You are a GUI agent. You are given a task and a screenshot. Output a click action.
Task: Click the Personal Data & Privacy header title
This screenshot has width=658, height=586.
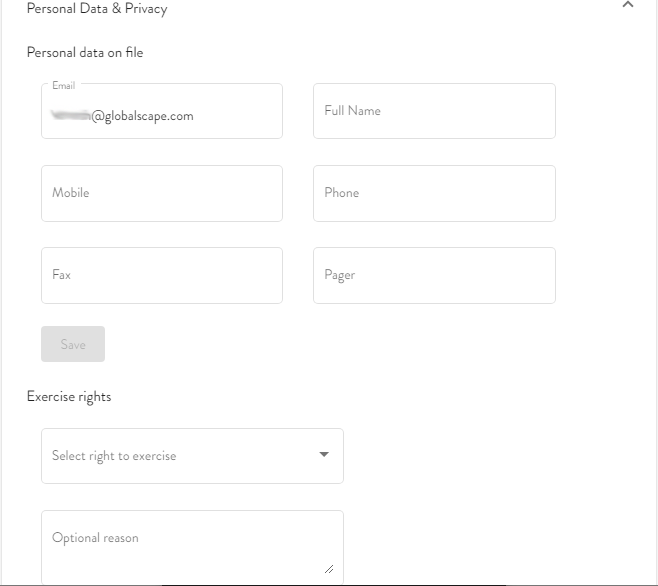pyautogui.click(x=97, y=9)
